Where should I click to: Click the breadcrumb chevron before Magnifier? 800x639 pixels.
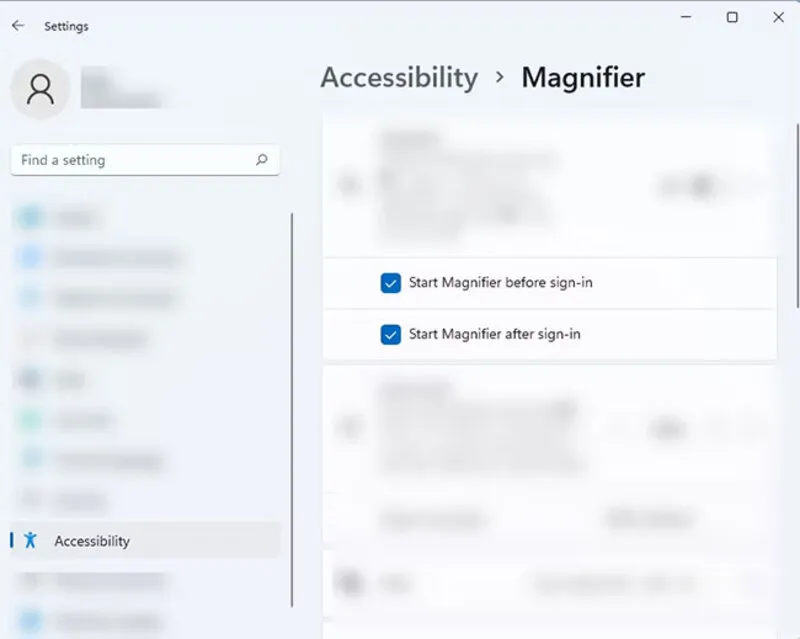pyautogui.click(x=500, y=78)
